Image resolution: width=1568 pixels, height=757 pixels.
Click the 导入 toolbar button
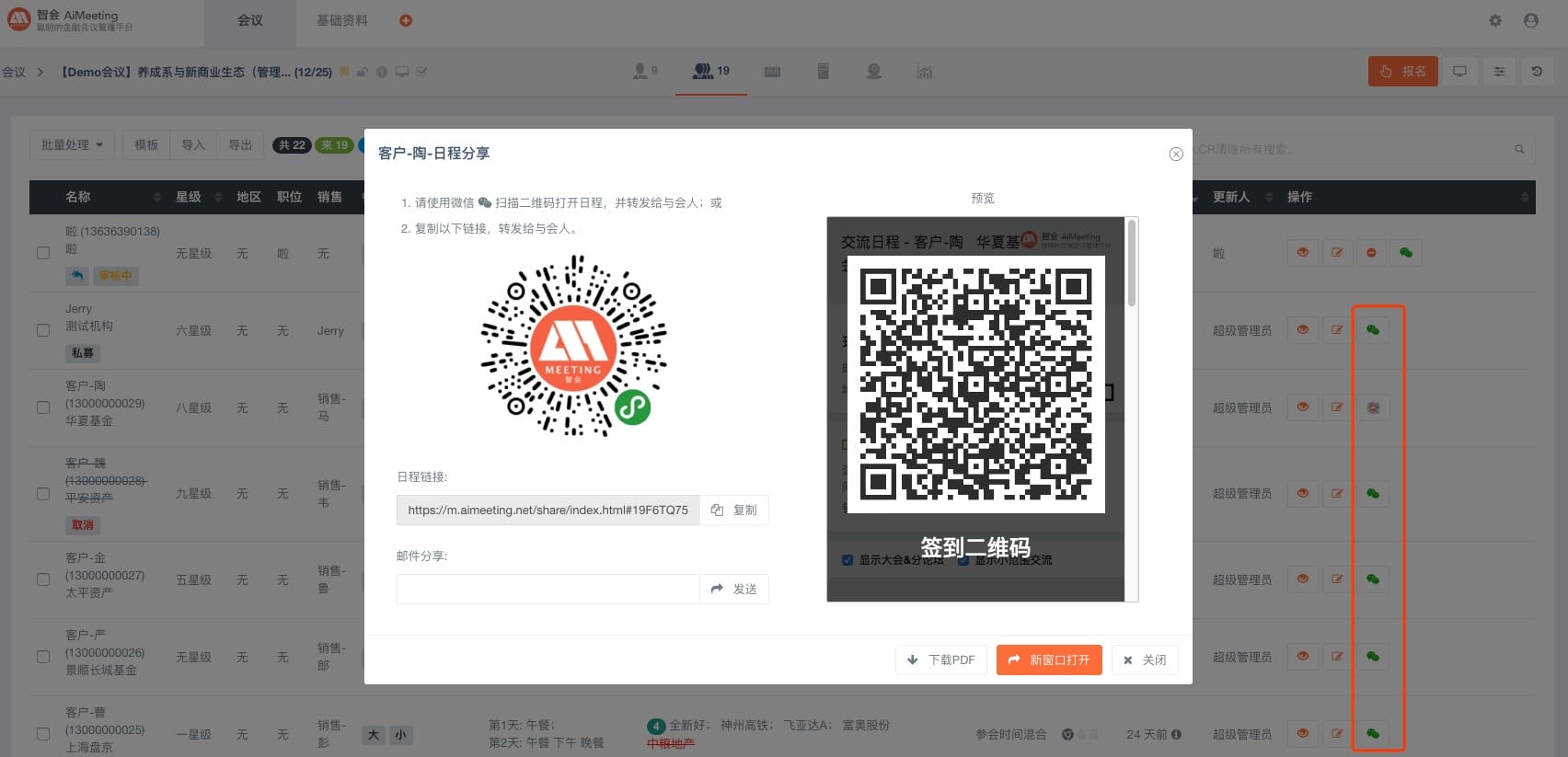tap(193, 144)
